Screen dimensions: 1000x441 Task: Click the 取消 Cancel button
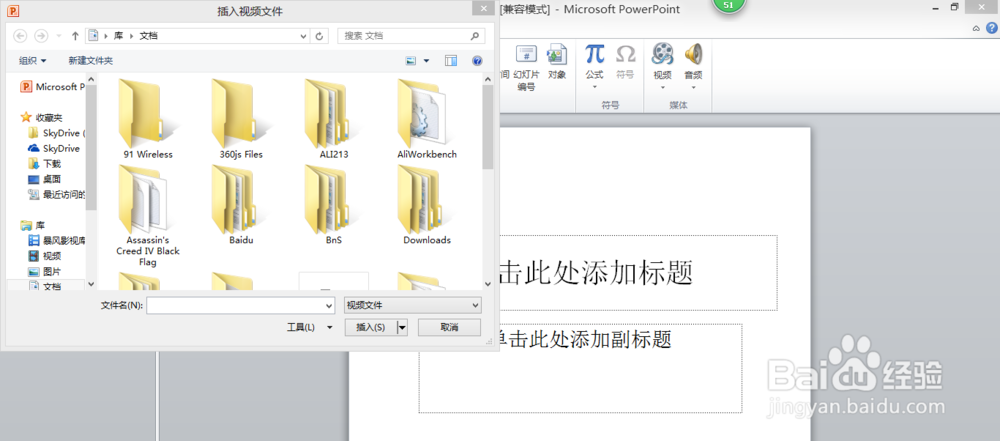[449, 327]
